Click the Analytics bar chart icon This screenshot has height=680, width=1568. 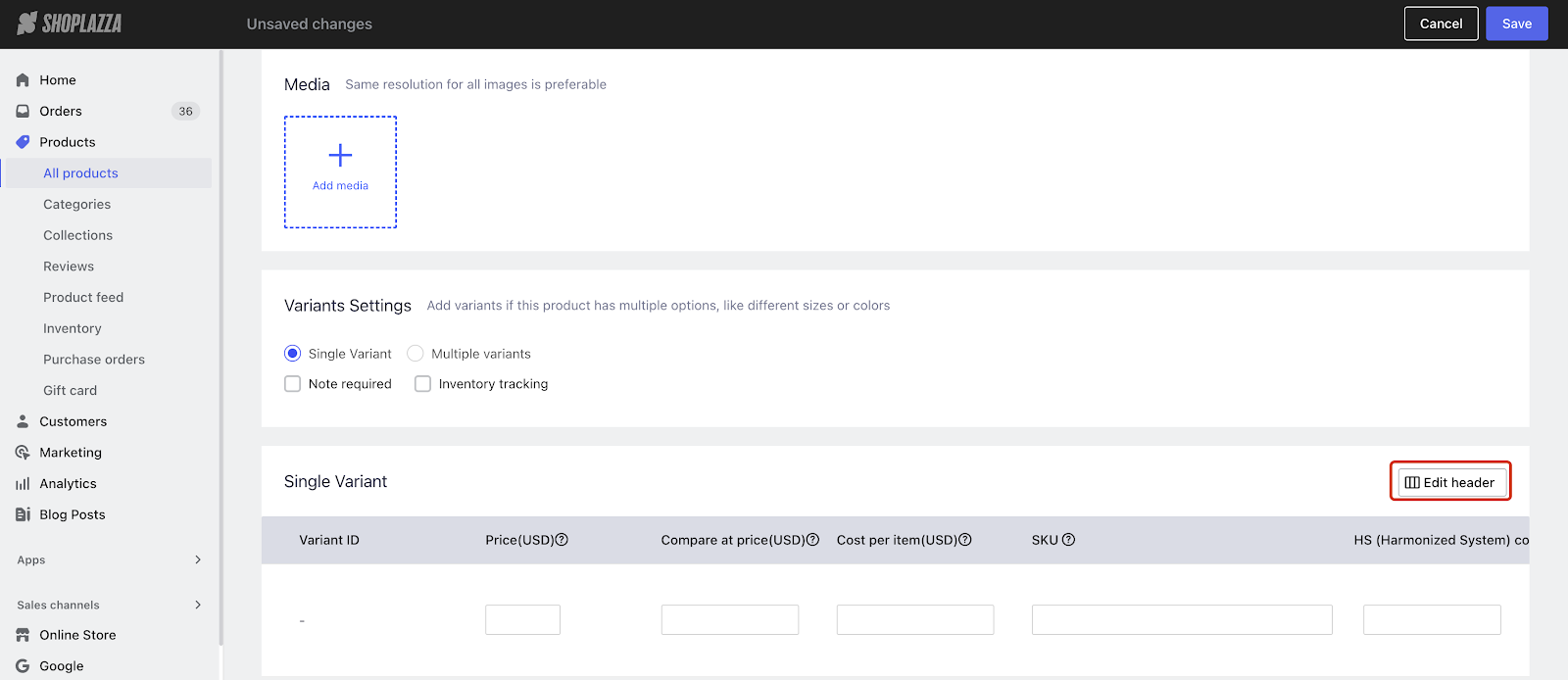tap(23, 484)
